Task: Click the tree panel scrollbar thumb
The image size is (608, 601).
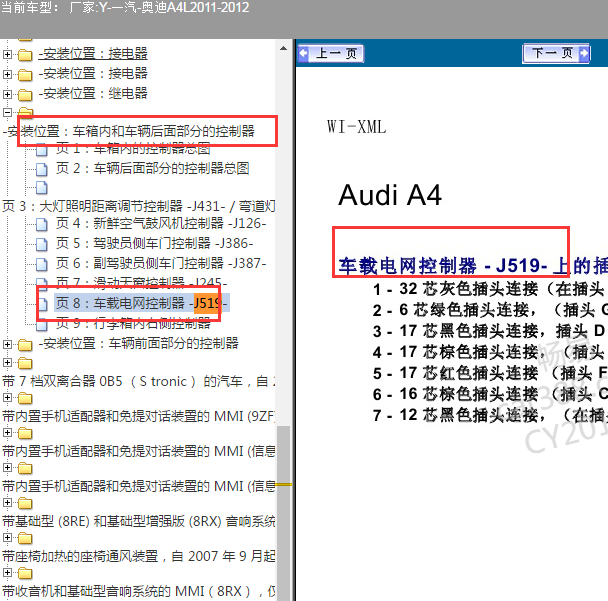Action: pos(283,513)
